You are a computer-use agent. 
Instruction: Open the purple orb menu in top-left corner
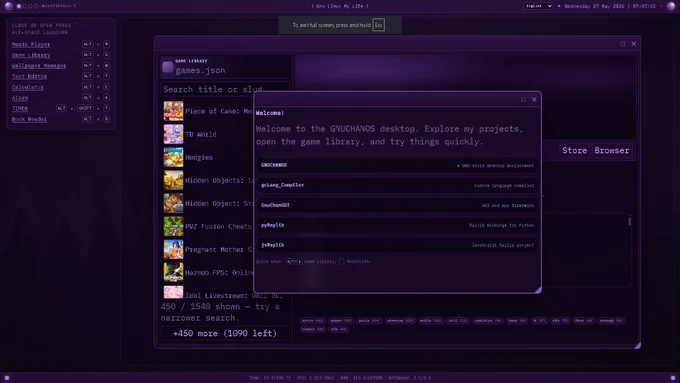8,6
